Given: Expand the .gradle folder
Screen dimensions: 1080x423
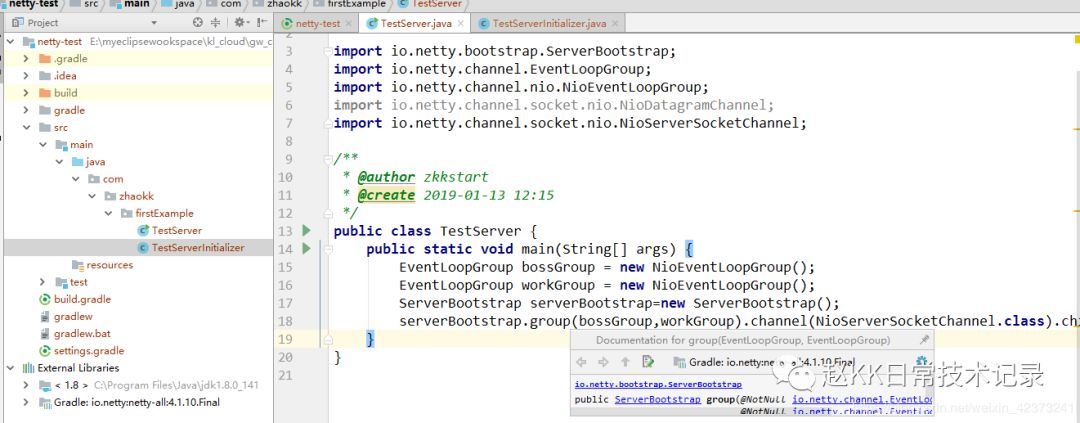Looking at the screenshot, I should tap(26, 59).
